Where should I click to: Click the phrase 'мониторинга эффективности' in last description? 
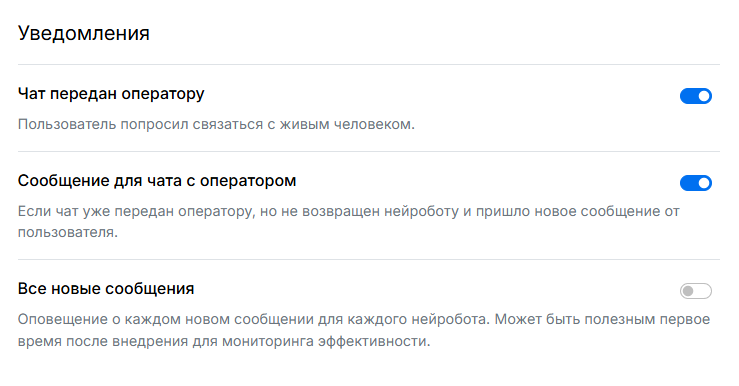point(326,341)
